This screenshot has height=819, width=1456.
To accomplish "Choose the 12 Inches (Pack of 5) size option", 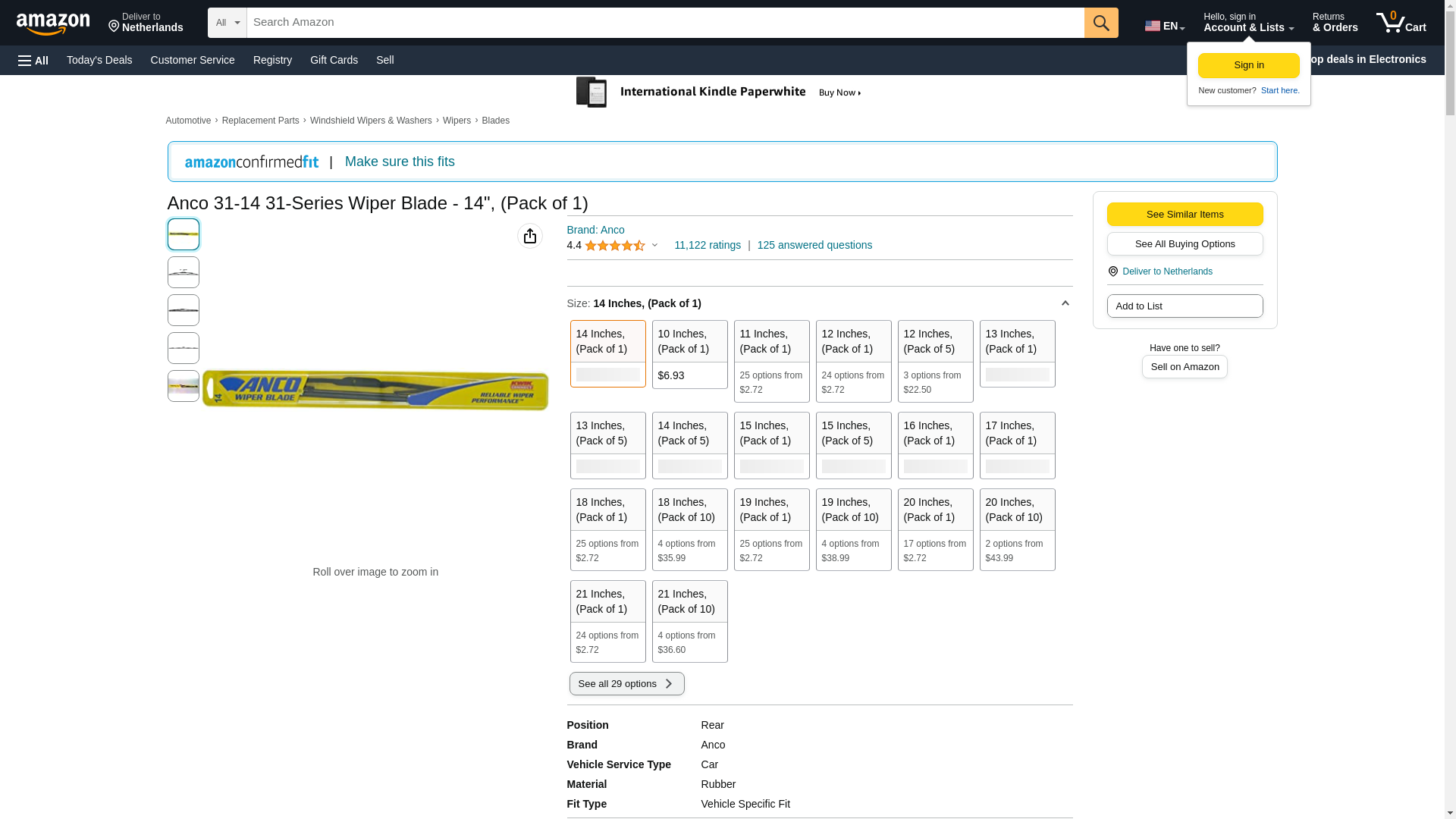I will [x=936, y=361].
